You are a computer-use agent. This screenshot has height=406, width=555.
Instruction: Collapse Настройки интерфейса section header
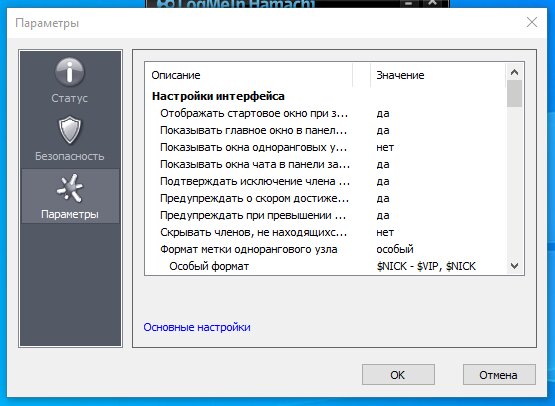[x=218, y=96]
